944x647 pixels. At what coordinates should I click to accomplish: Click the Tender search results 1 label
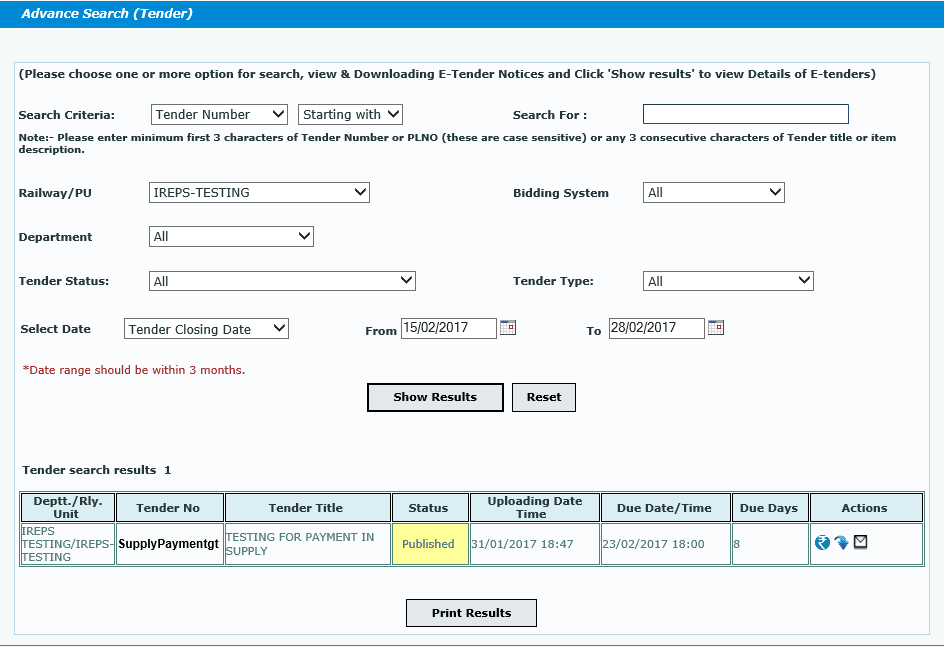pos(96,470)
